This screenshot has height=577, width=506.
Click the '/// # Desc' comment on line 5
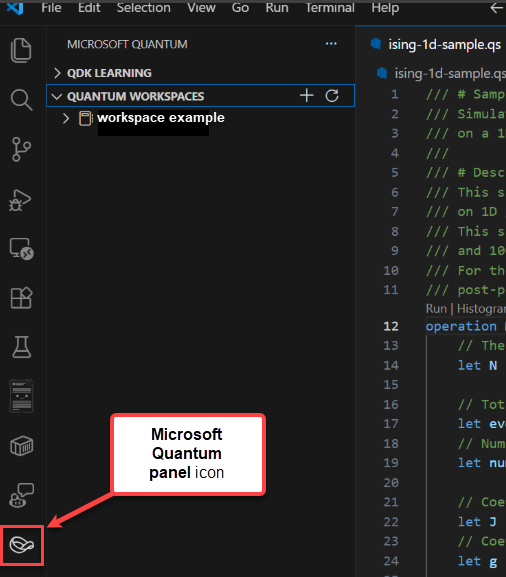tap(465, 173)
